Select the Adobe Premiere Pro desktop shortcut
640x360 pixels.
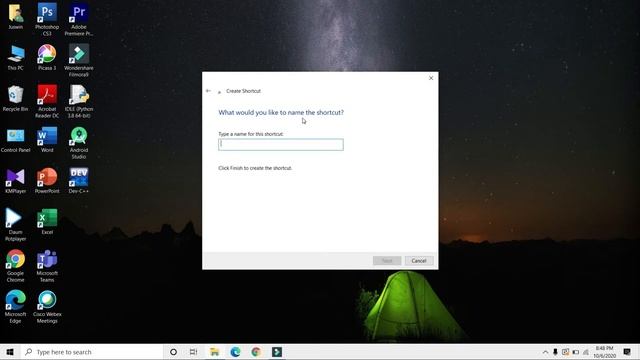(79, 19)
